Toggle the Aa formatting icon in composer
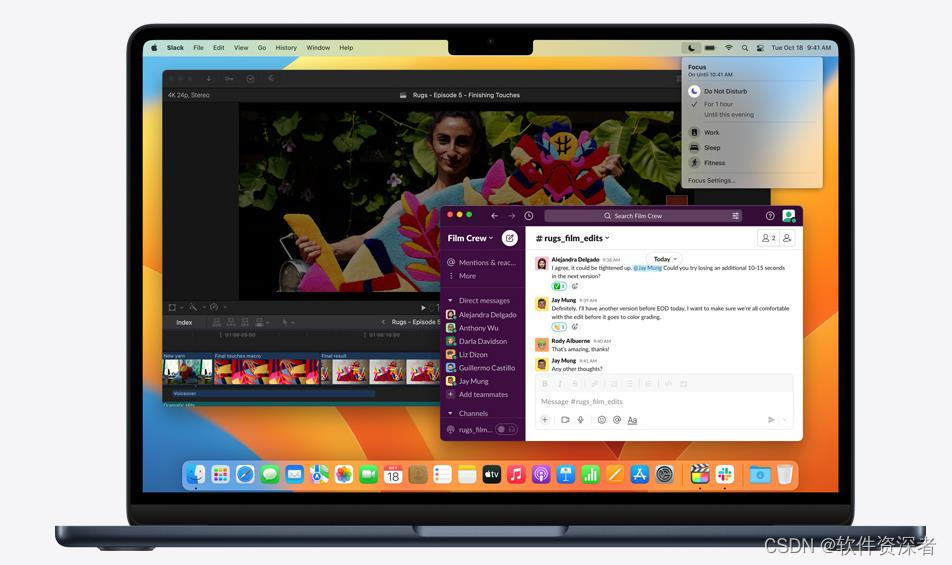This screenshot has height=565, width=952. pyautogui.click(x=632, y=420)
